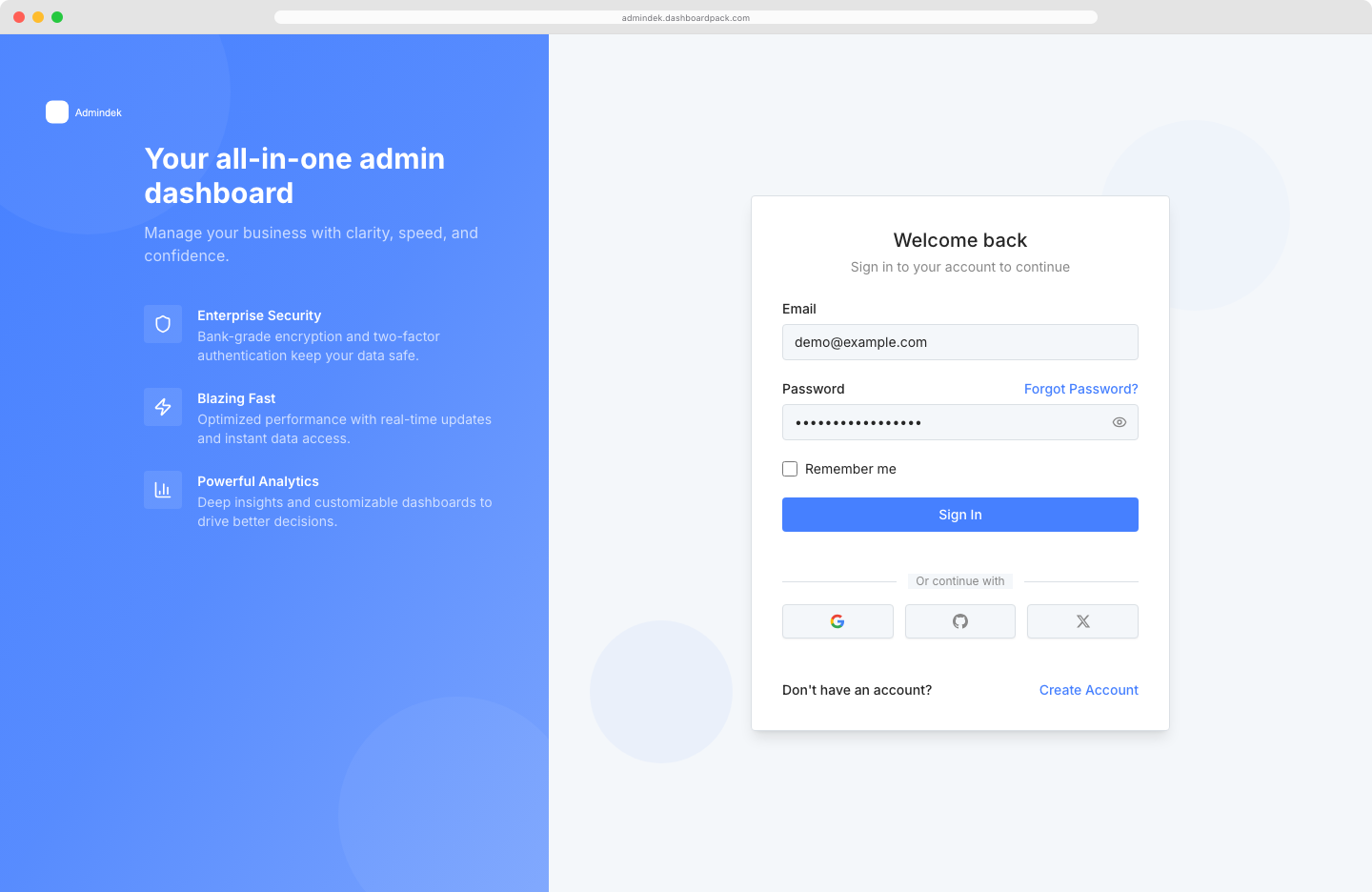The width and height of the screenshot is (1372, 892).
Task: Click the 'Or continue with' text
Action: pyautogui.click(x=960, y=581)
